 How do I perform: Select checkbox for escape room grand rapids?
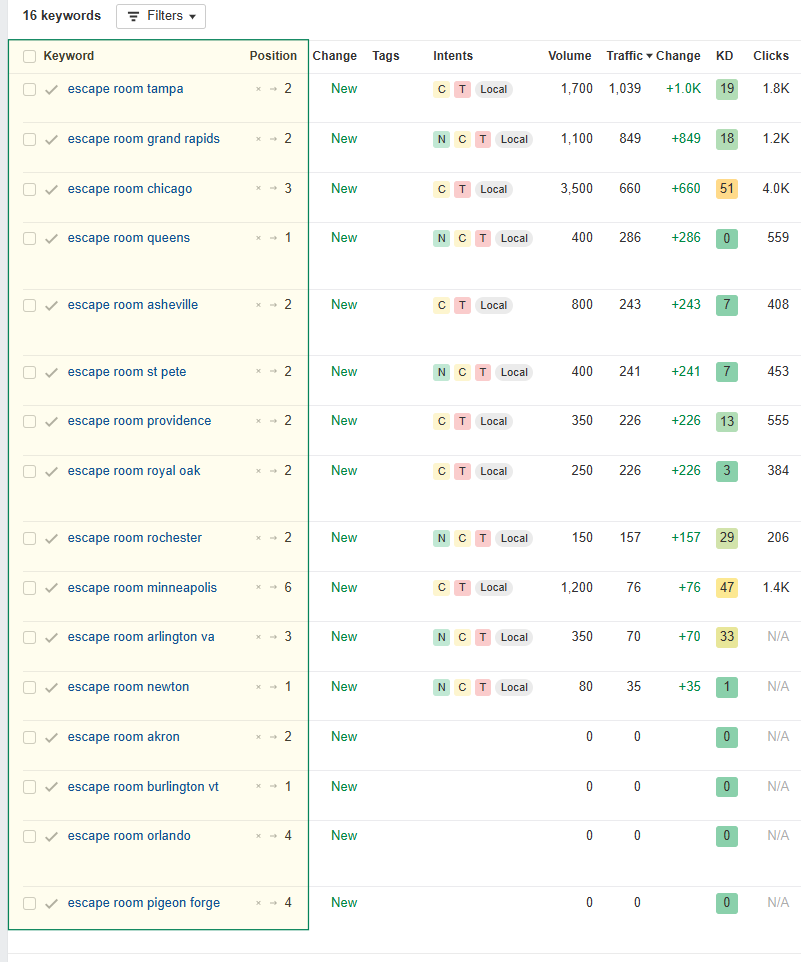click(29, 139)
